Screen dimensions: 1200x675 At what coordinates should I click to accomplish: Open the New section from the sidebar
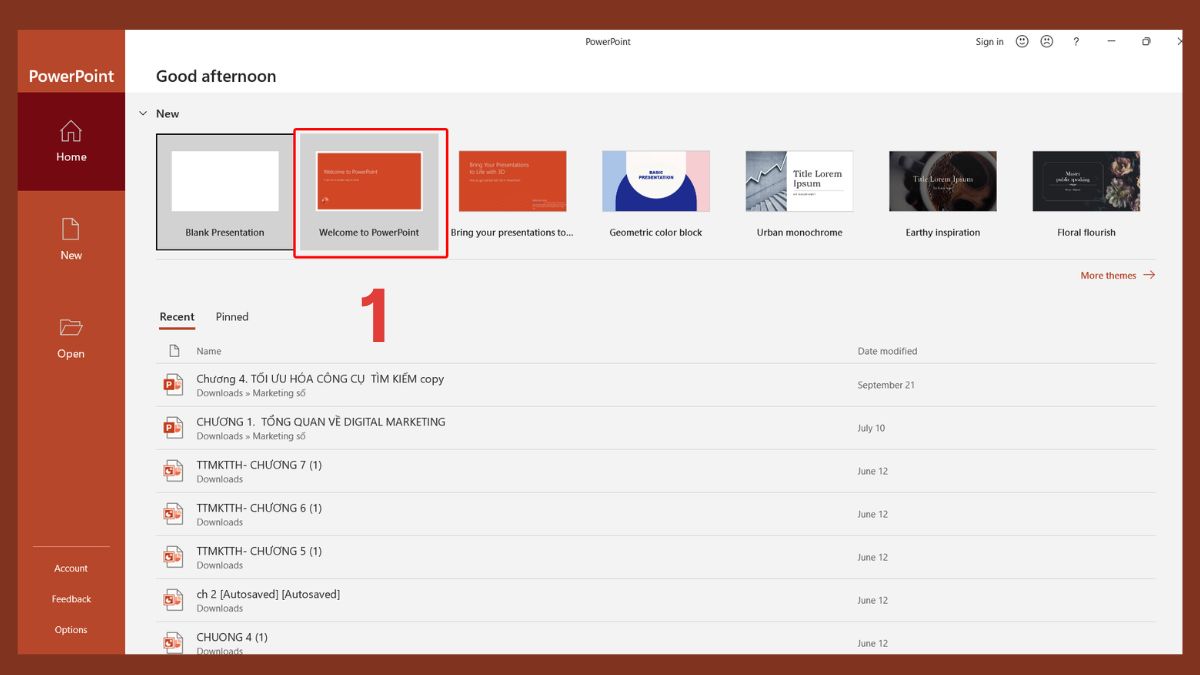pos(71,229)
